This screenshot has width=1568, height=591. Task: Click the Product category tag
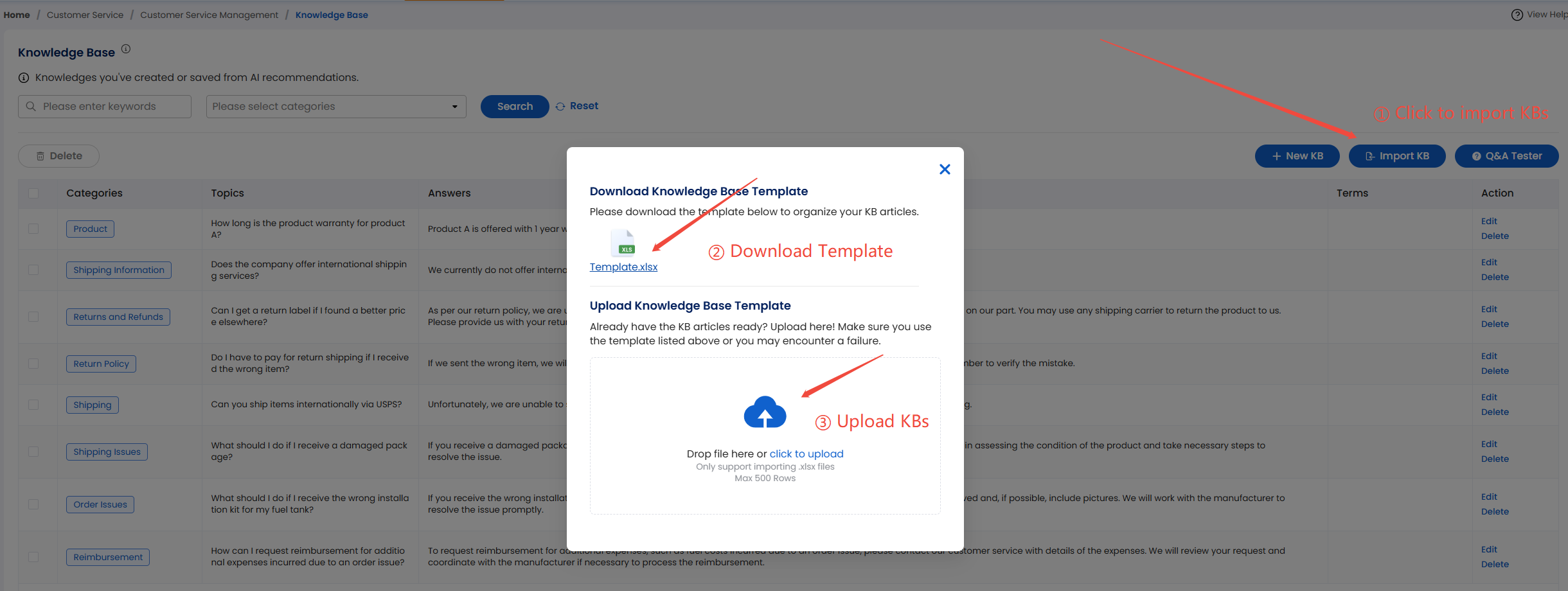[x=90, y=229]
